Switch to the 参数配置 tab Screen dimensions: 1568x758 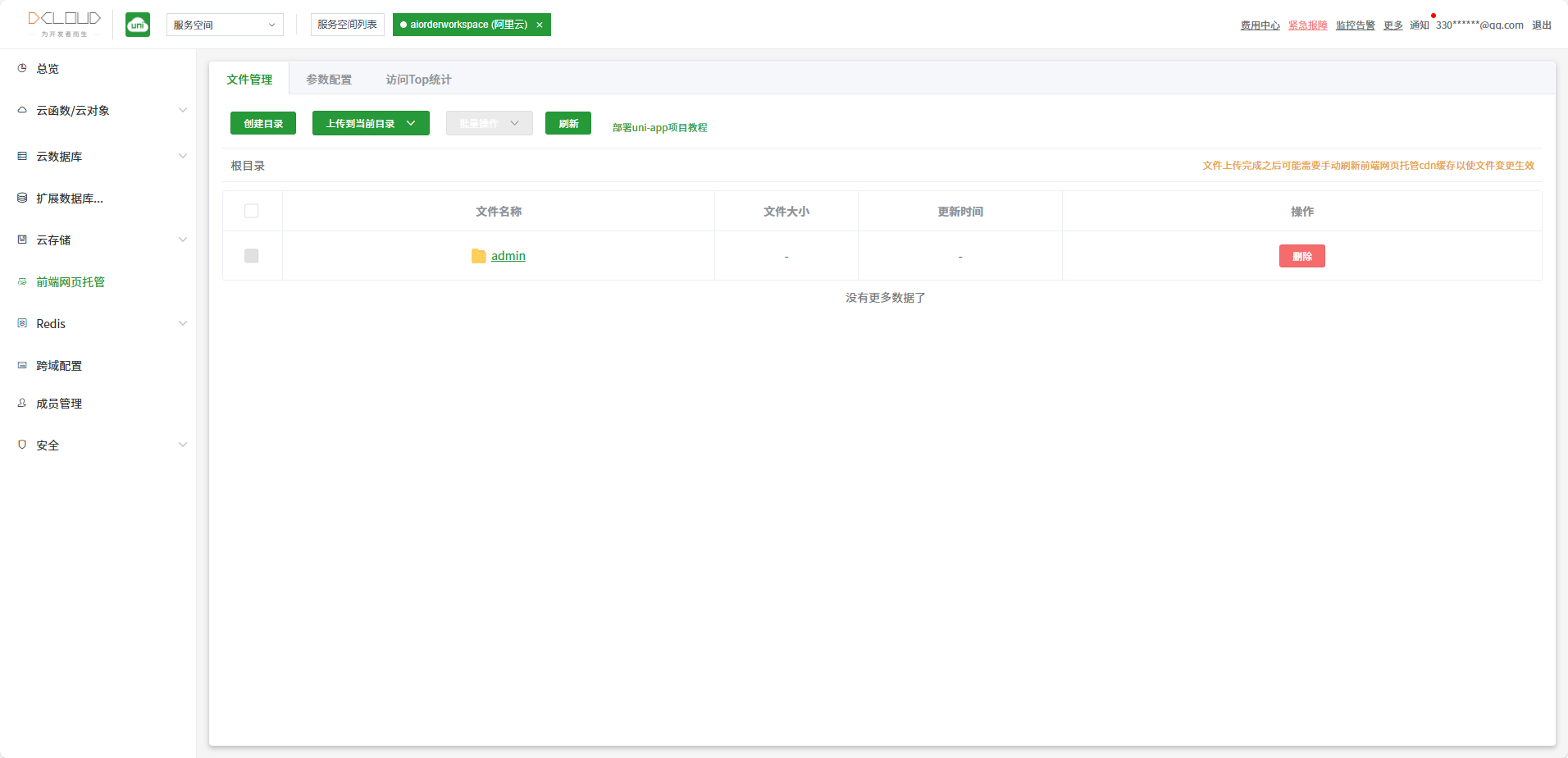coord(329,80)
